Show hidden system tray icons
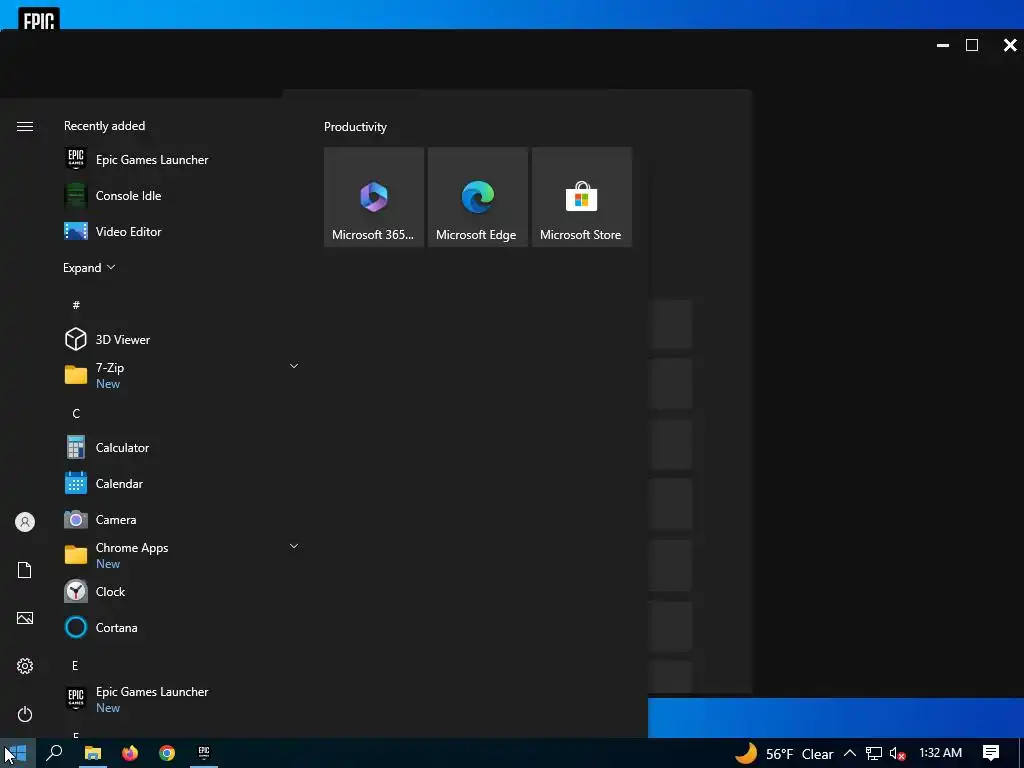This screenshot has height=768, width=1024. click(x=850, y=754)
